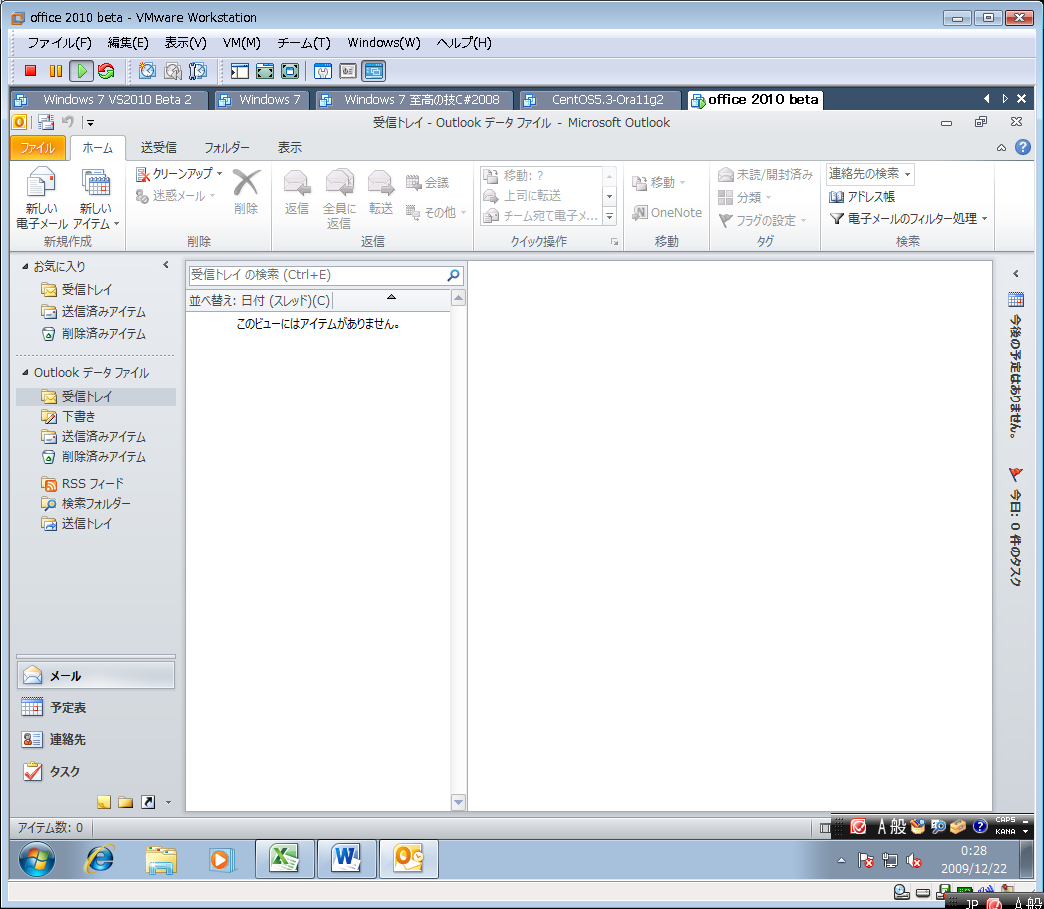Open the VM(M) menu in VMware
Viewport: 1044px width, 909px height.
(241, 43)
